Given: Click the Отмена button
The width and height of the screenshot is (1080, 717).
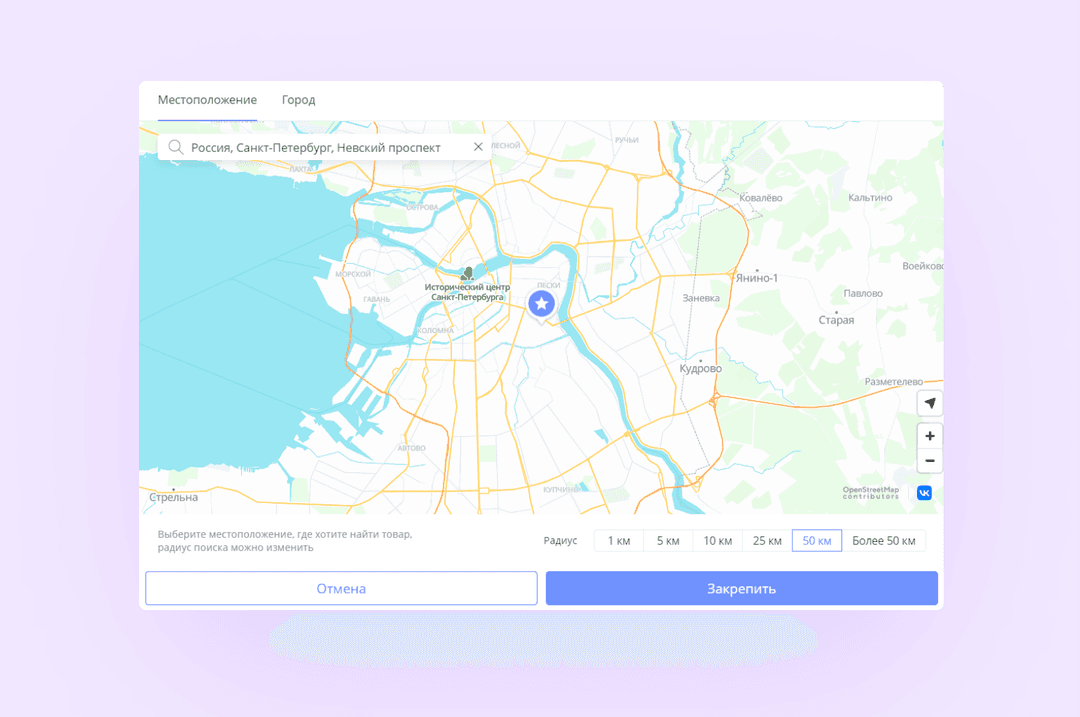Looking at the screenshot, I should click(x=341, y=588).
